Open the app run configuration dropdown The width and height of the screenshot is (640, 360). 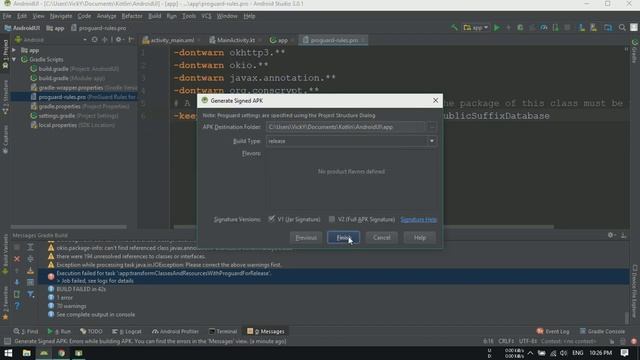pyautogui.click(x=476, y=28)
